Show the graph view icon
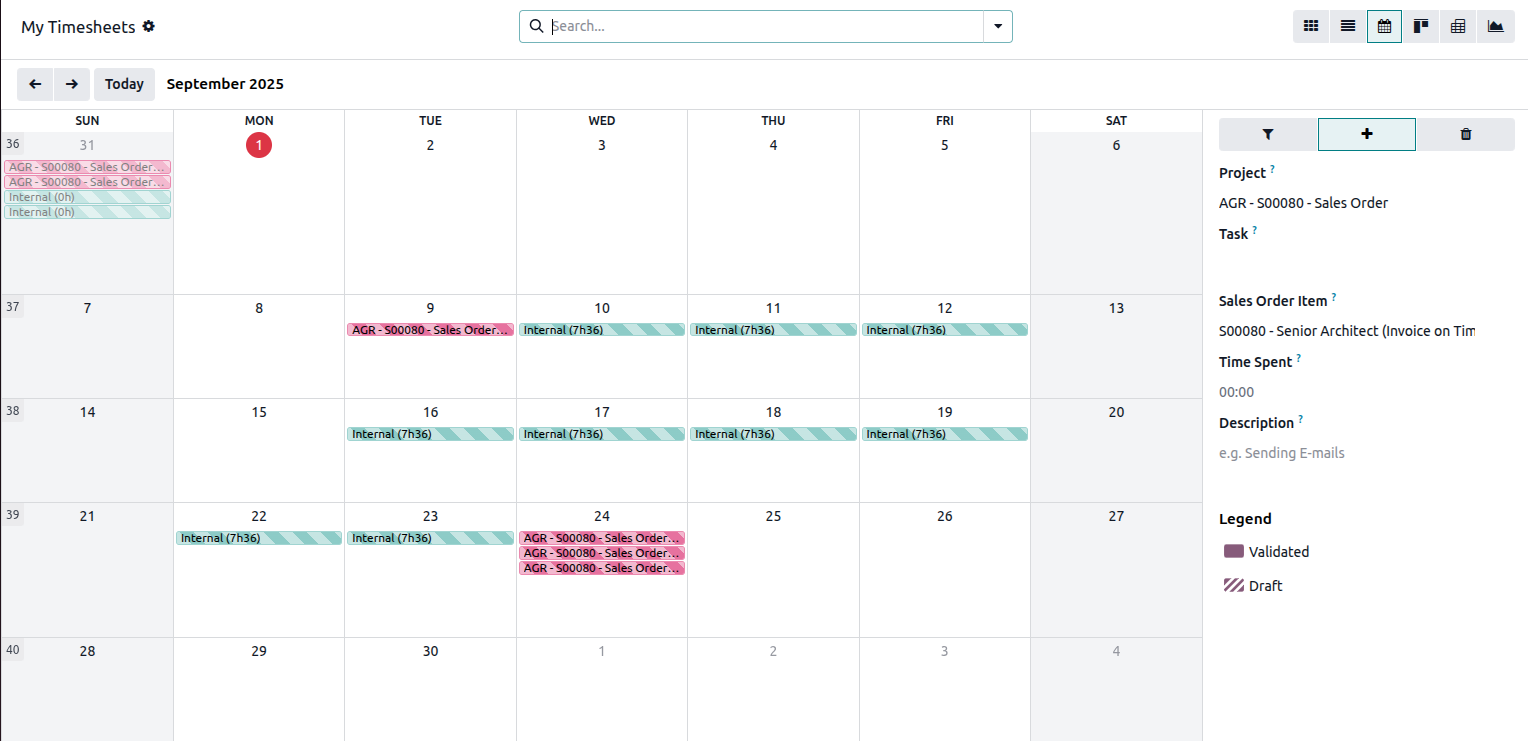Screen dimensions: 1528x741 [1495, 26]
